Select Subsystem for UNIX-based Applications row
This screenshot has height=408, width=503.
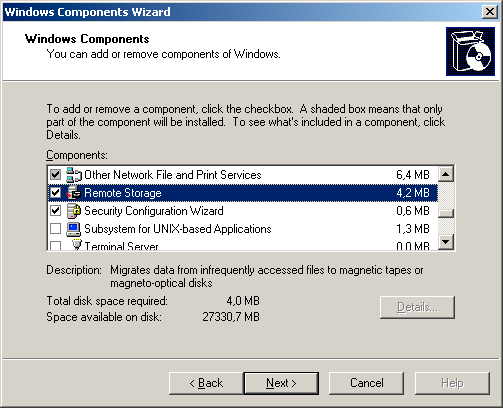(243, 229)
